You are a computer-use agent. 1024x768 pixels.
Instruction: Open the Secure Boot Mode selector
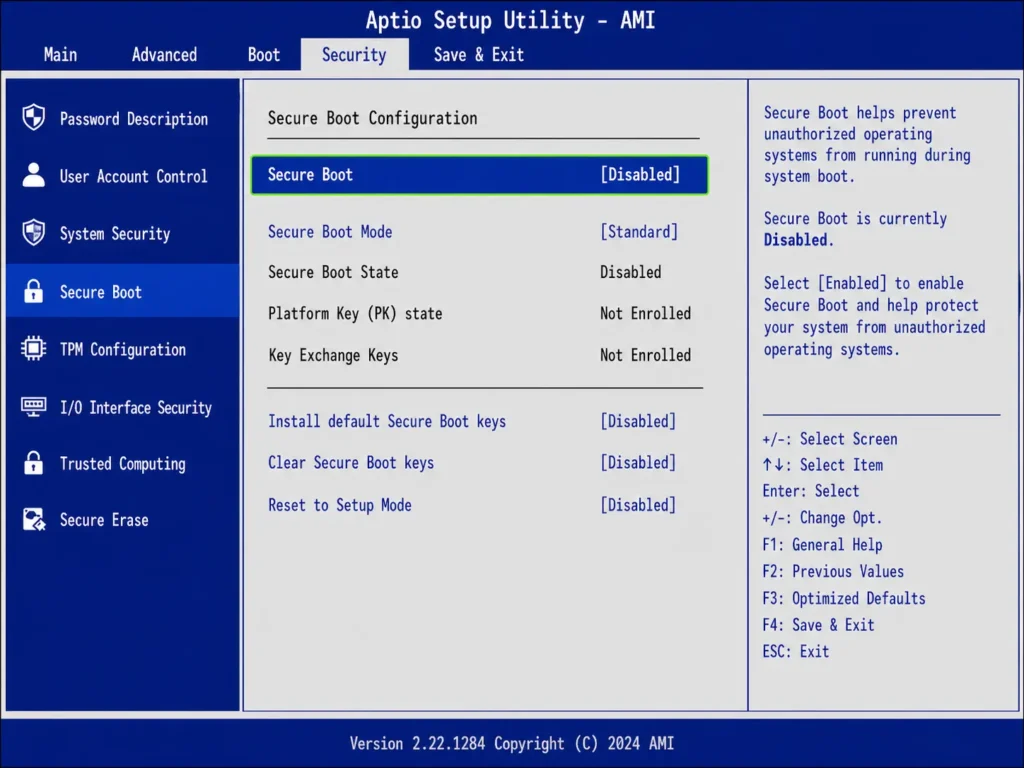click(638, 231)
